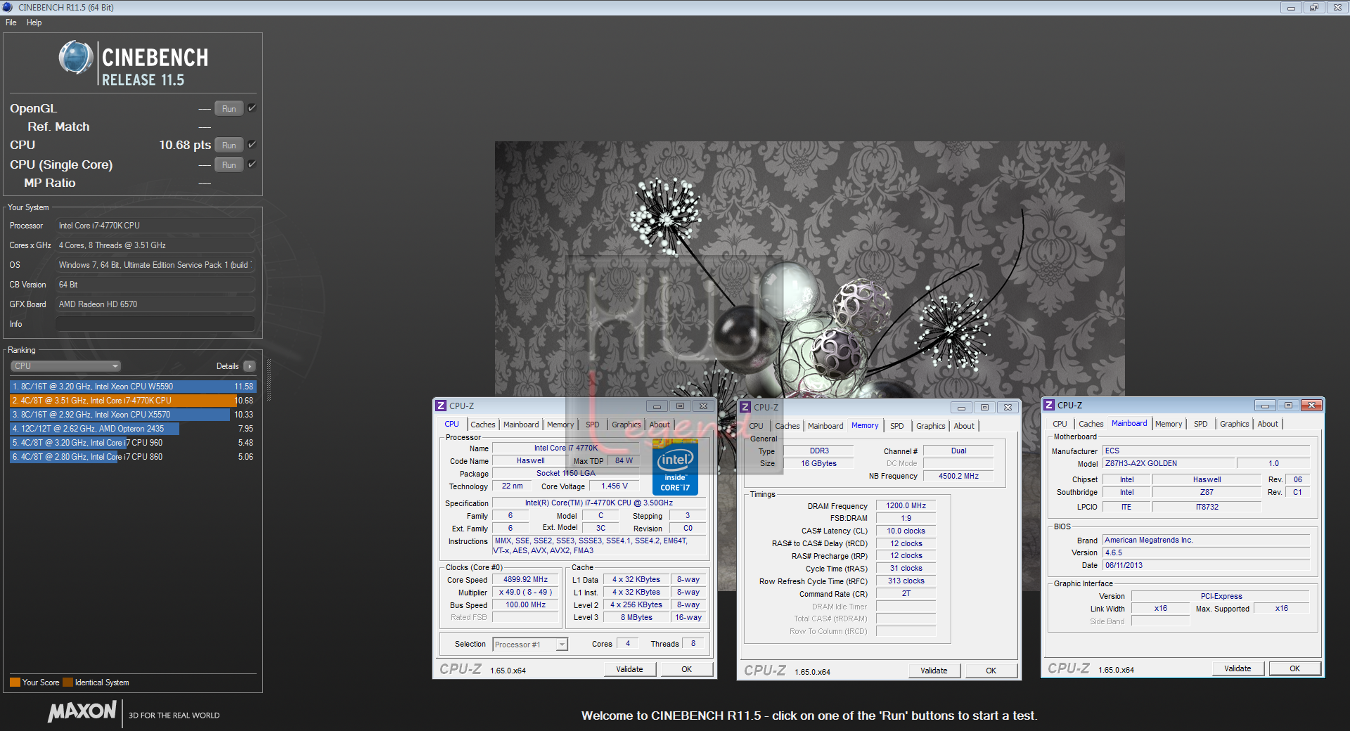The height and width of the screenshot is (731, 1350).
Task: Click OK in the CPU tab CPU-Z window
Action: click(686, 669)
